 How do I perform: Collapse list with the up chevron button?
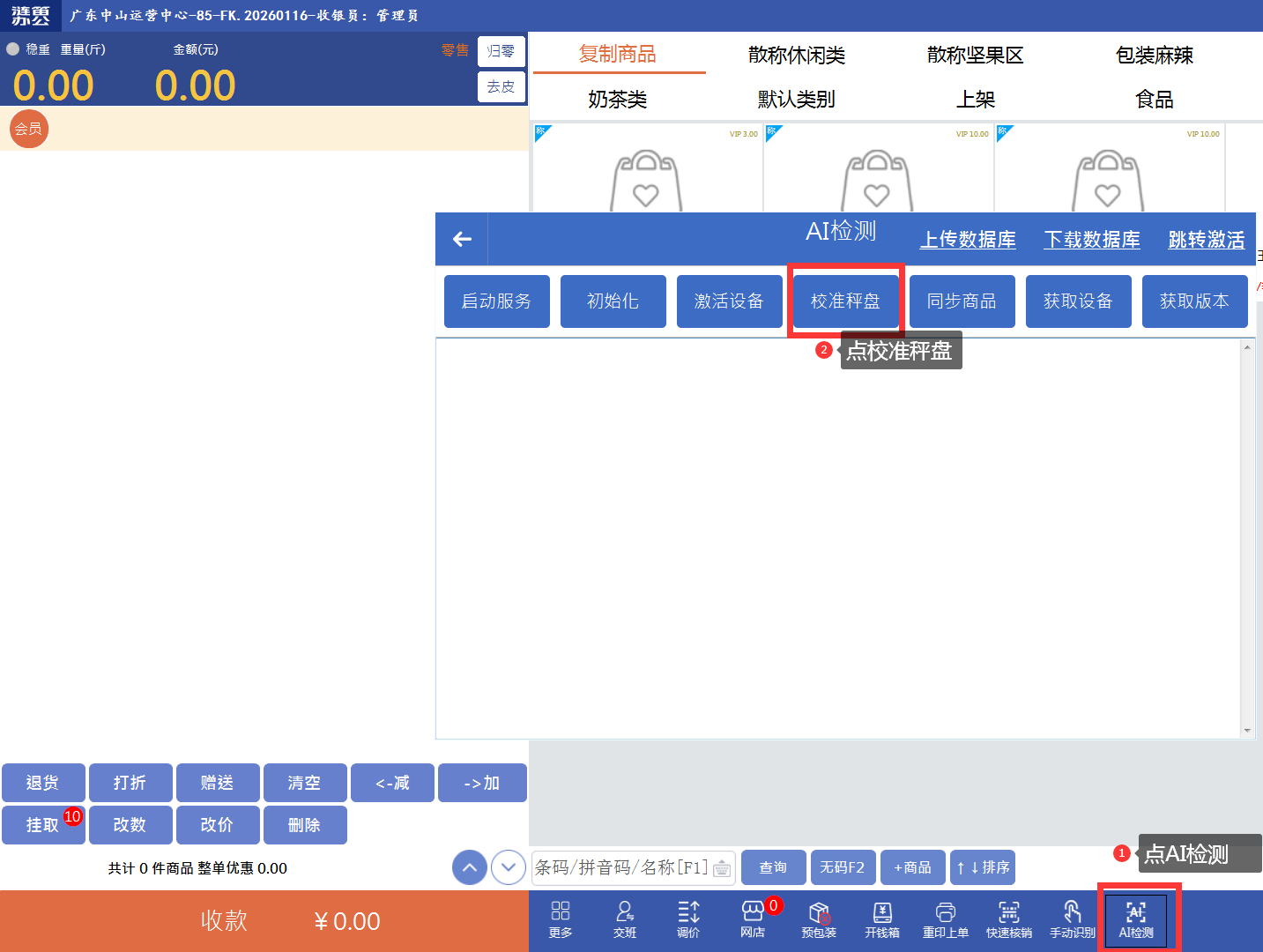(x=470, y=867)
